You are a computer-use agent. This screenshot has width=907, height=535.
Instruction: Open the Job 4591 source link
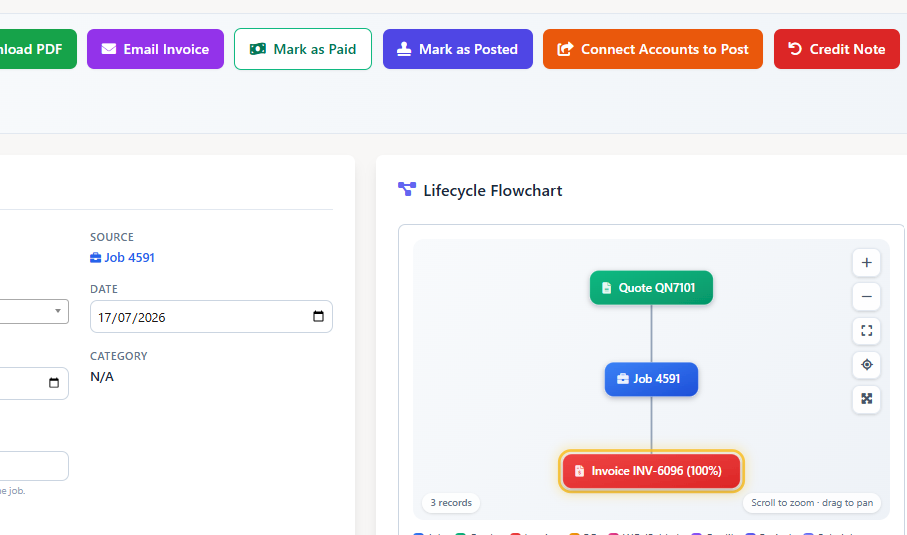coord(123,257)
